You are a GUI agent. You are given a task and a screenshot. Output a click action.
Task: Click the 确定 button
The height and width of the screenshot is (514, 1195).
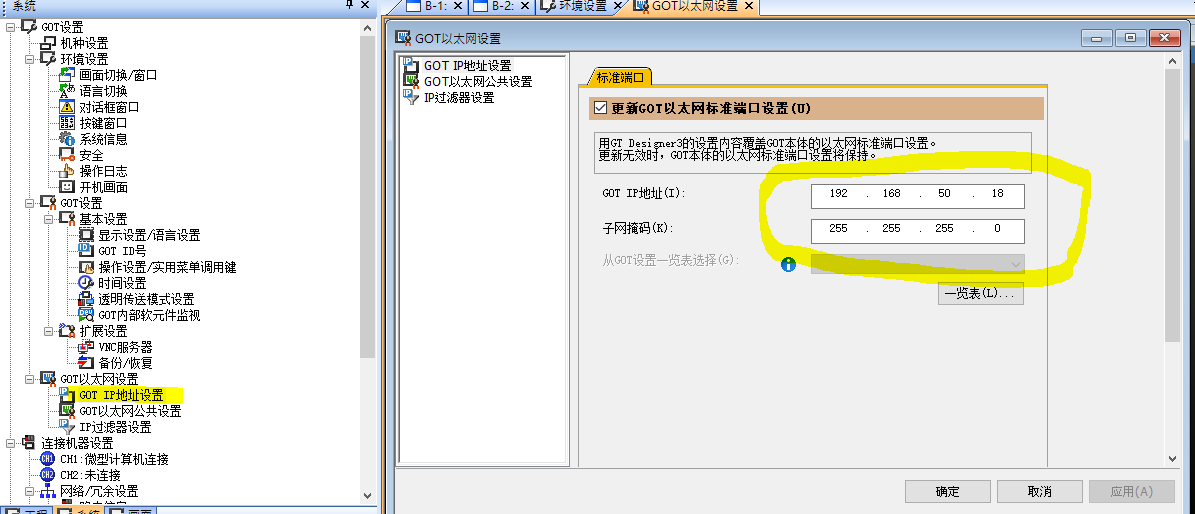click(947, 491)
